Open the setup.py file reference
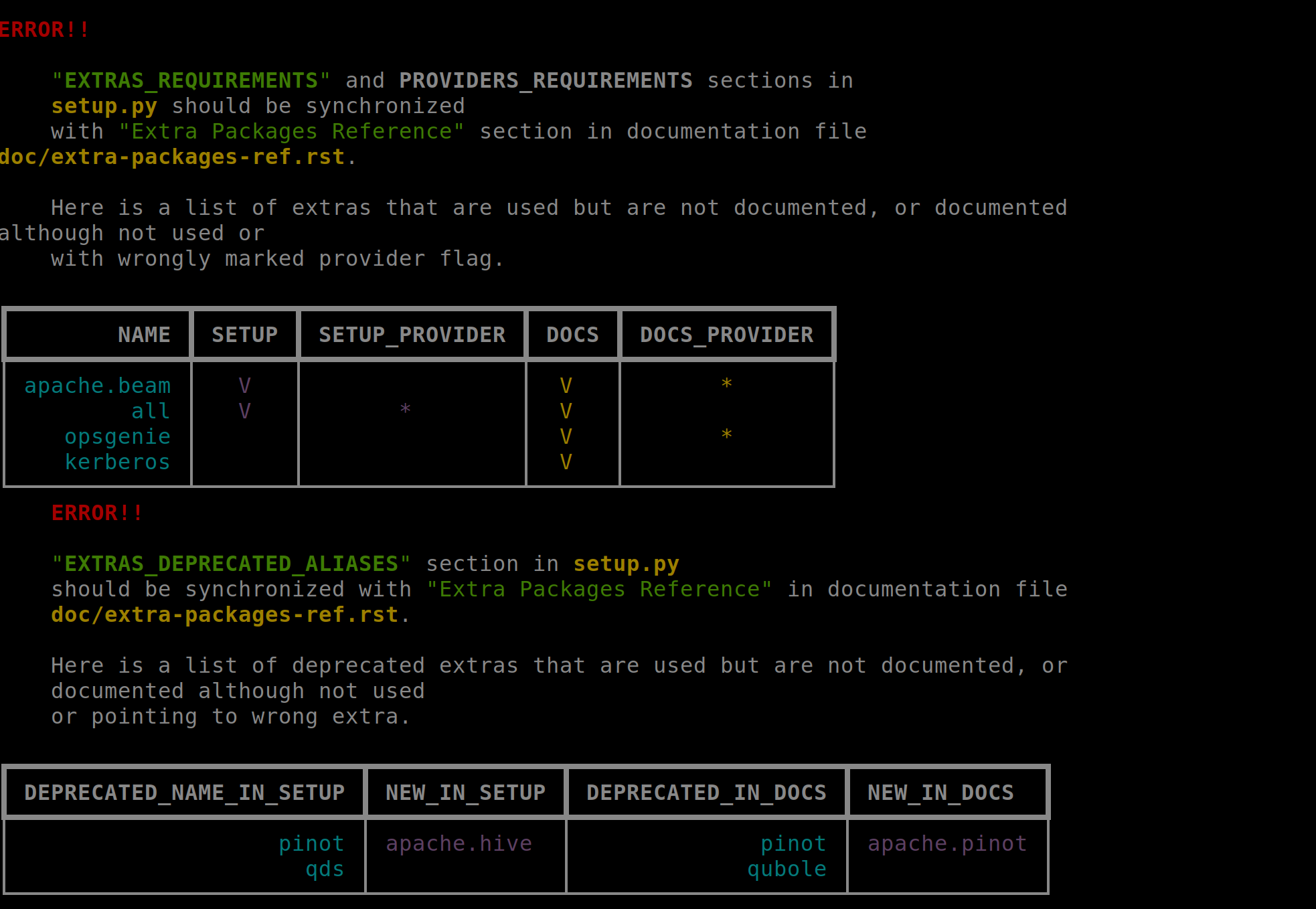Image resolution: width=1316 pixels, height=909 pixels. (x=104, y=105)
